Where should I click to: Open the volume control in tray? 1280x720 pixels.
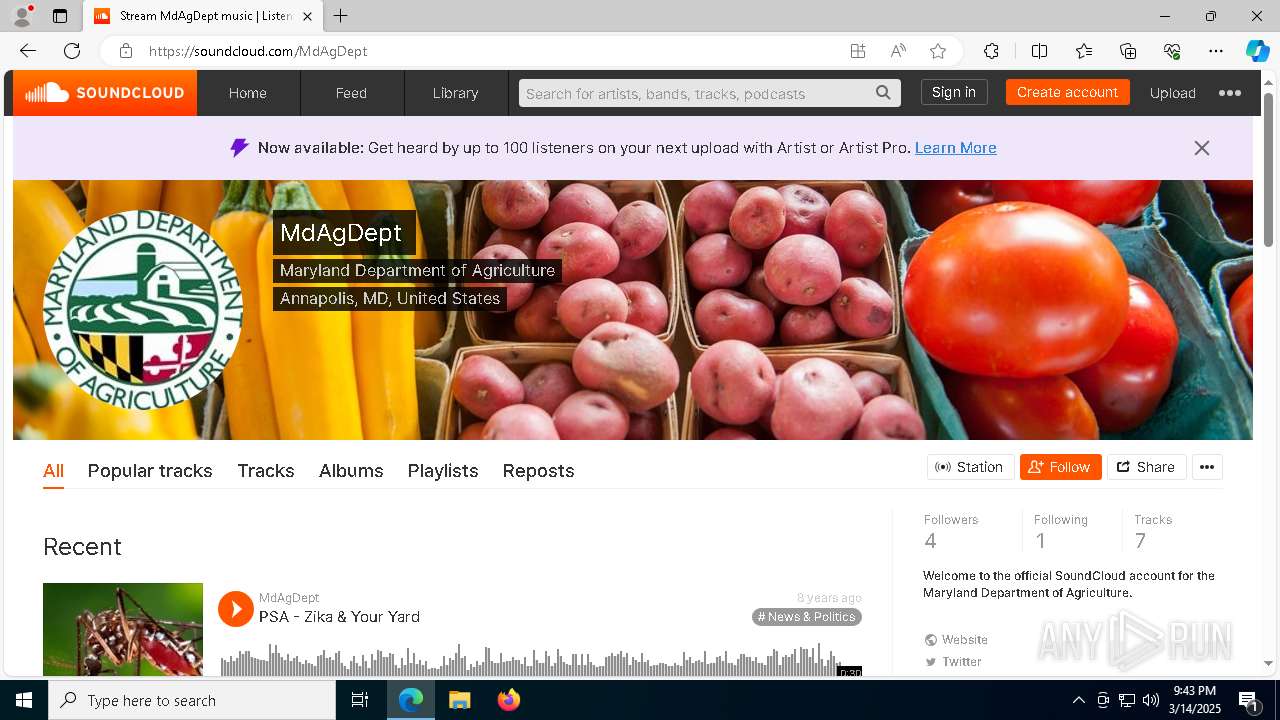(x=1151, y=700)
